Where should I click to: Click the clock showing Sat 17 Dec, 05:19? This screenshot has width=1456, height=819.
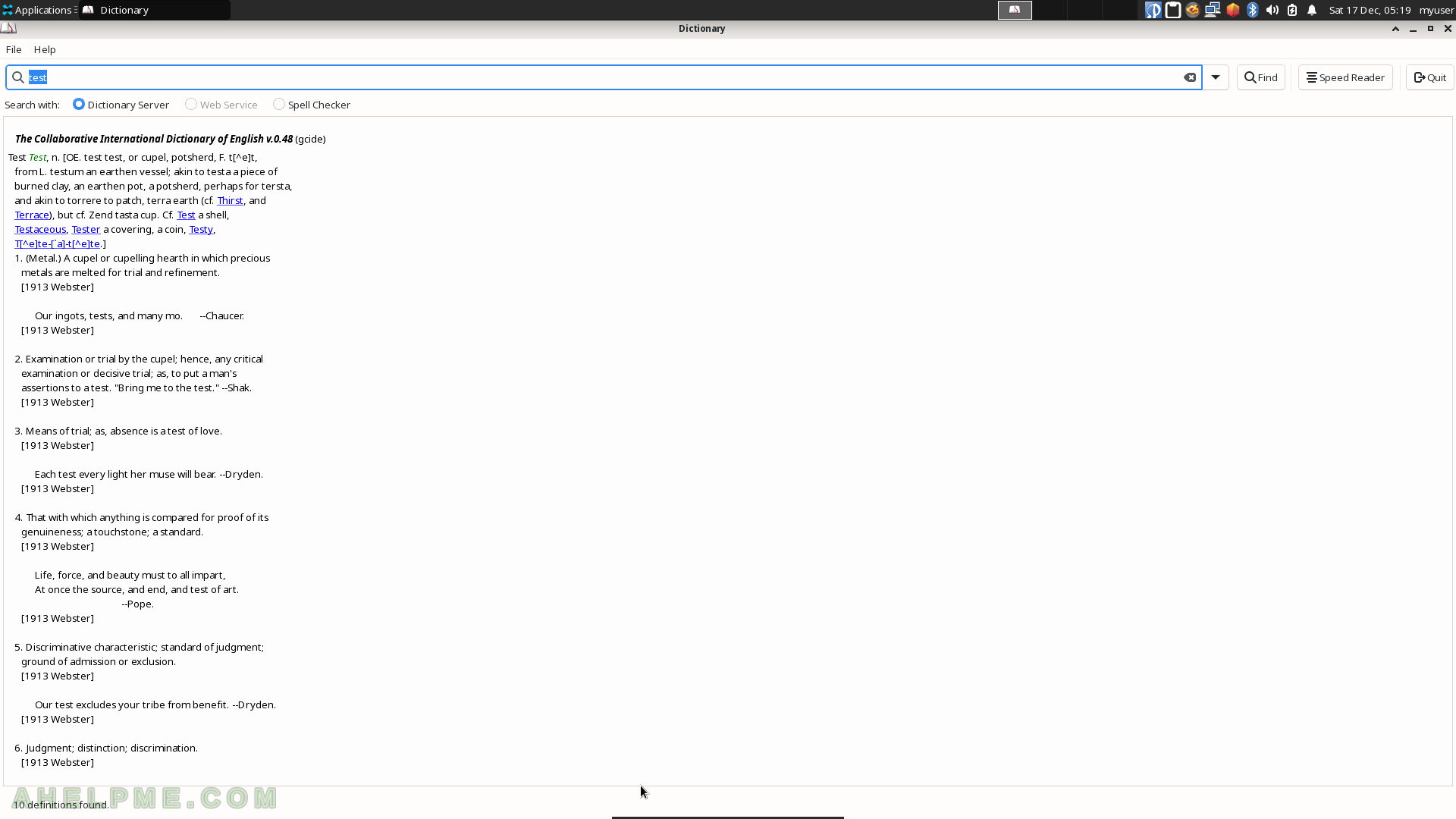point(1370,10)
